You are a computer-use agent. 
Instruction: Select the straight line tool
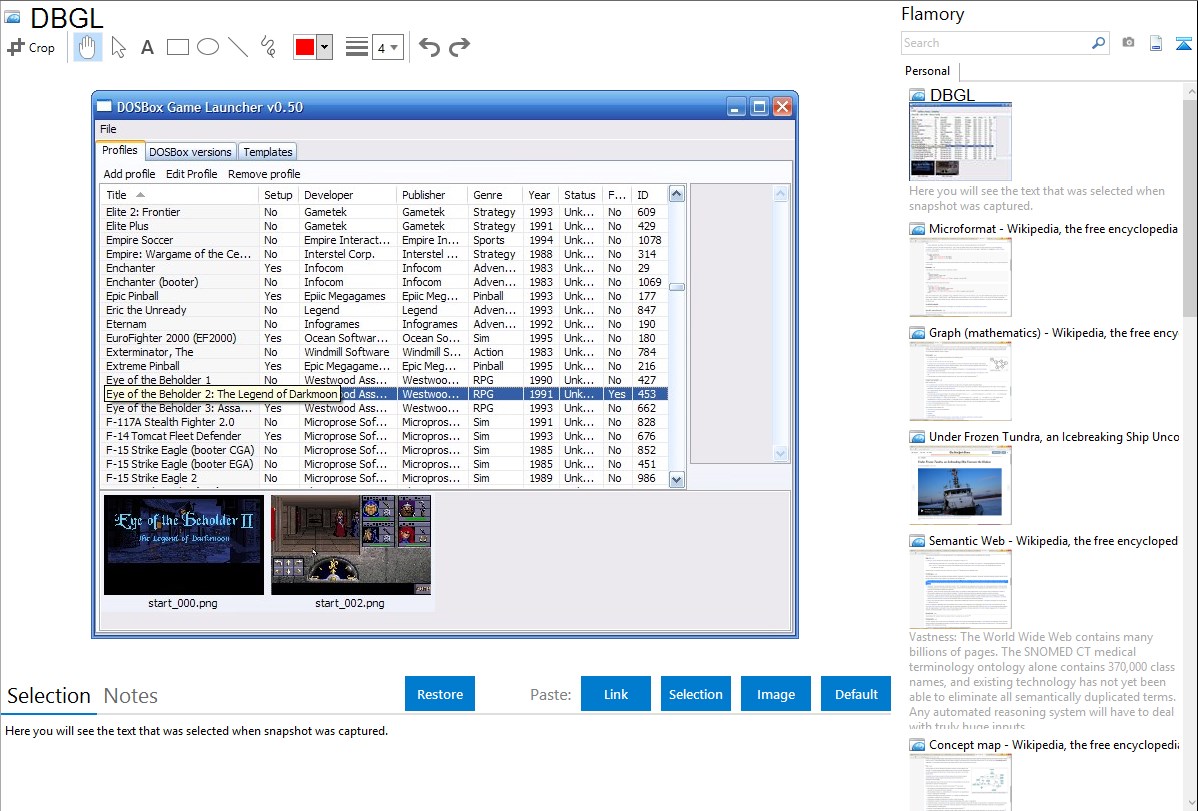(238, 47)
